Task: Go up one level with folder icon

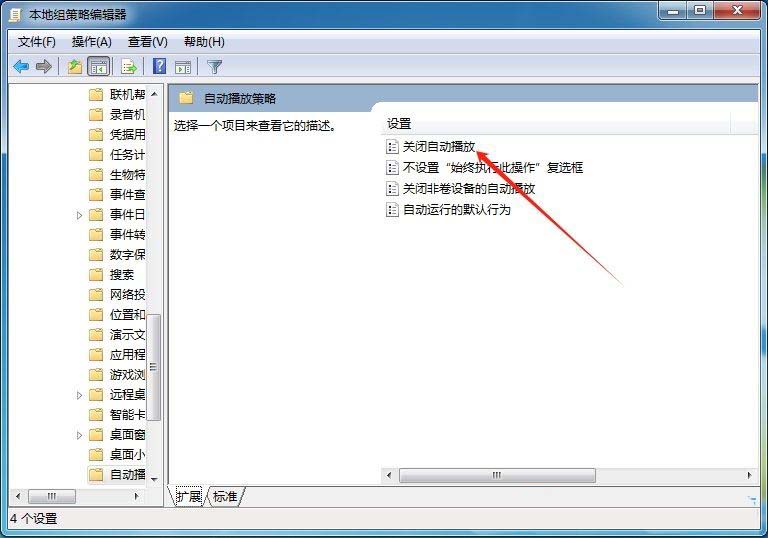Action: pos(74,66)
